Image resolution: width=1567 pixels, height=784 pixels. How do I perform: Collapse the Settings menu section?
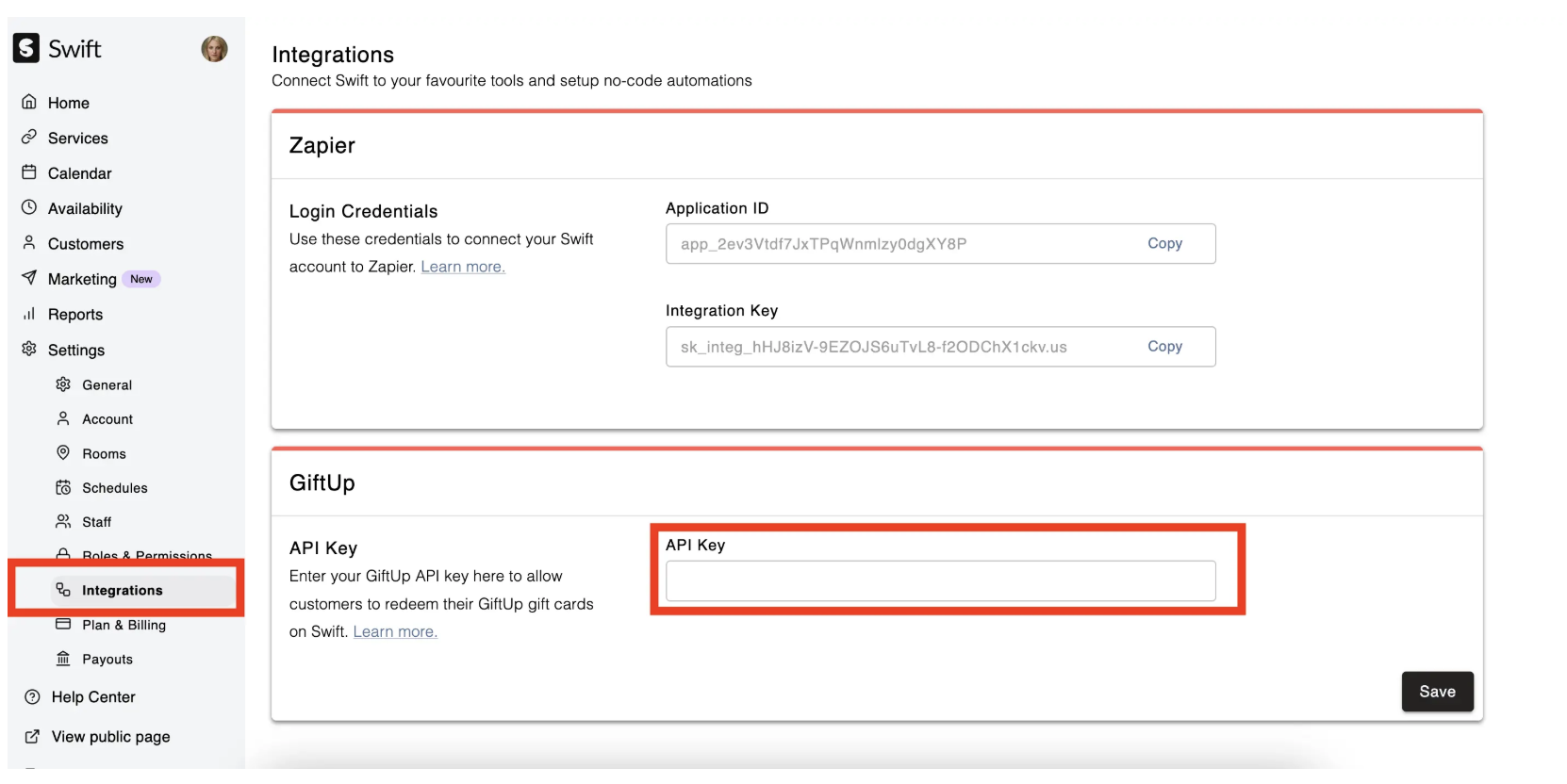(75, 350)
